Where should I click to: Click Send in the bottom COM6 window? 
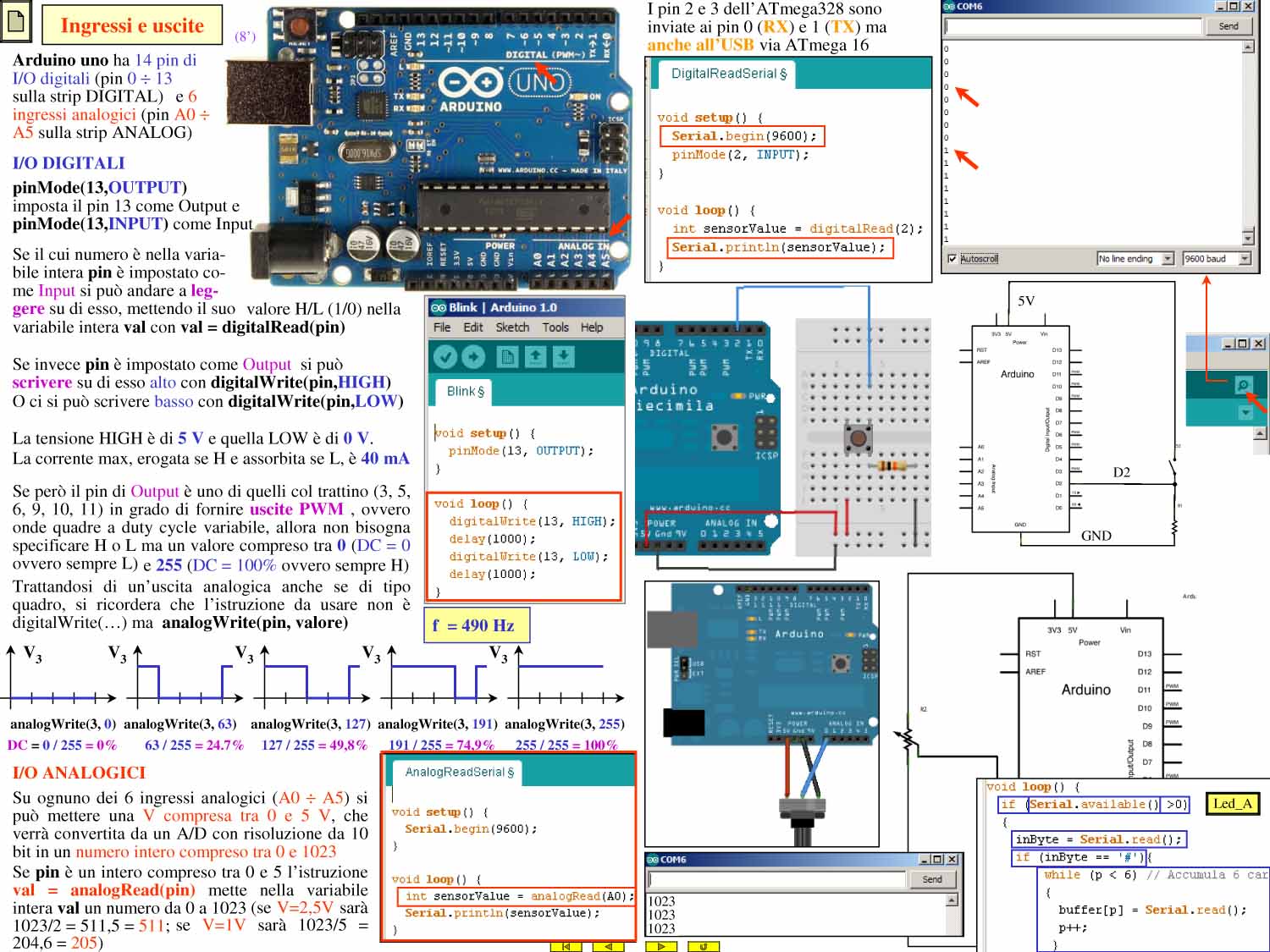click(x=932, y=879)
